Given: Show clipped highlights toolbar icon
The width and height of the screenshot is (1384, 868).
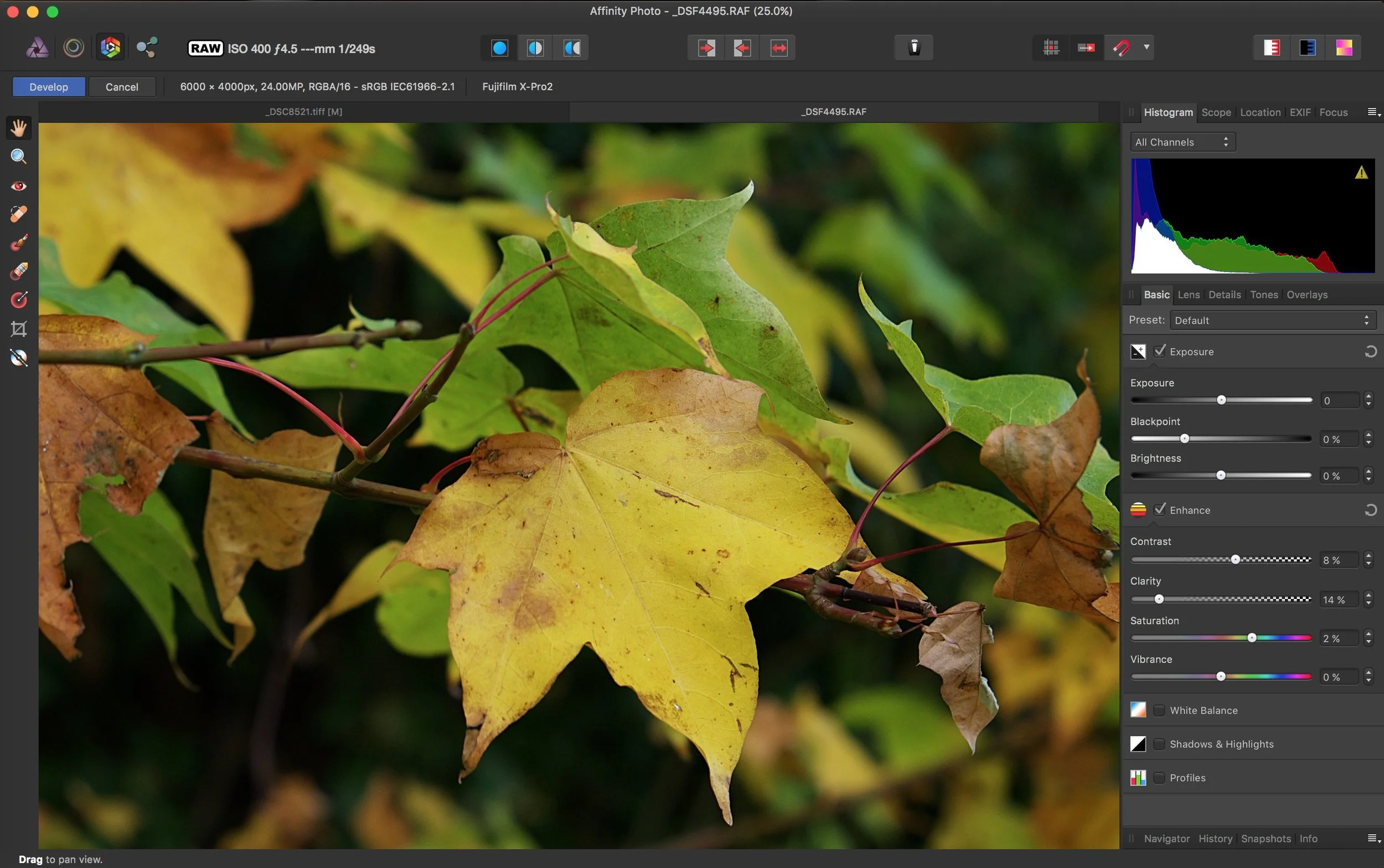Looking at the screenshot, I should click(1272, 48).
